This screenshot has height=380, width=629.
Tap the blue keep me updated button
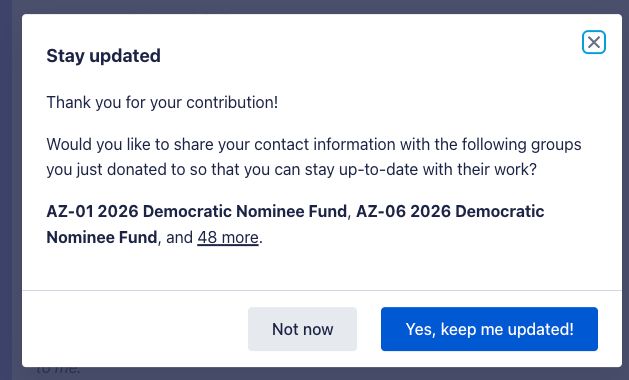click(x=489, y=329)
